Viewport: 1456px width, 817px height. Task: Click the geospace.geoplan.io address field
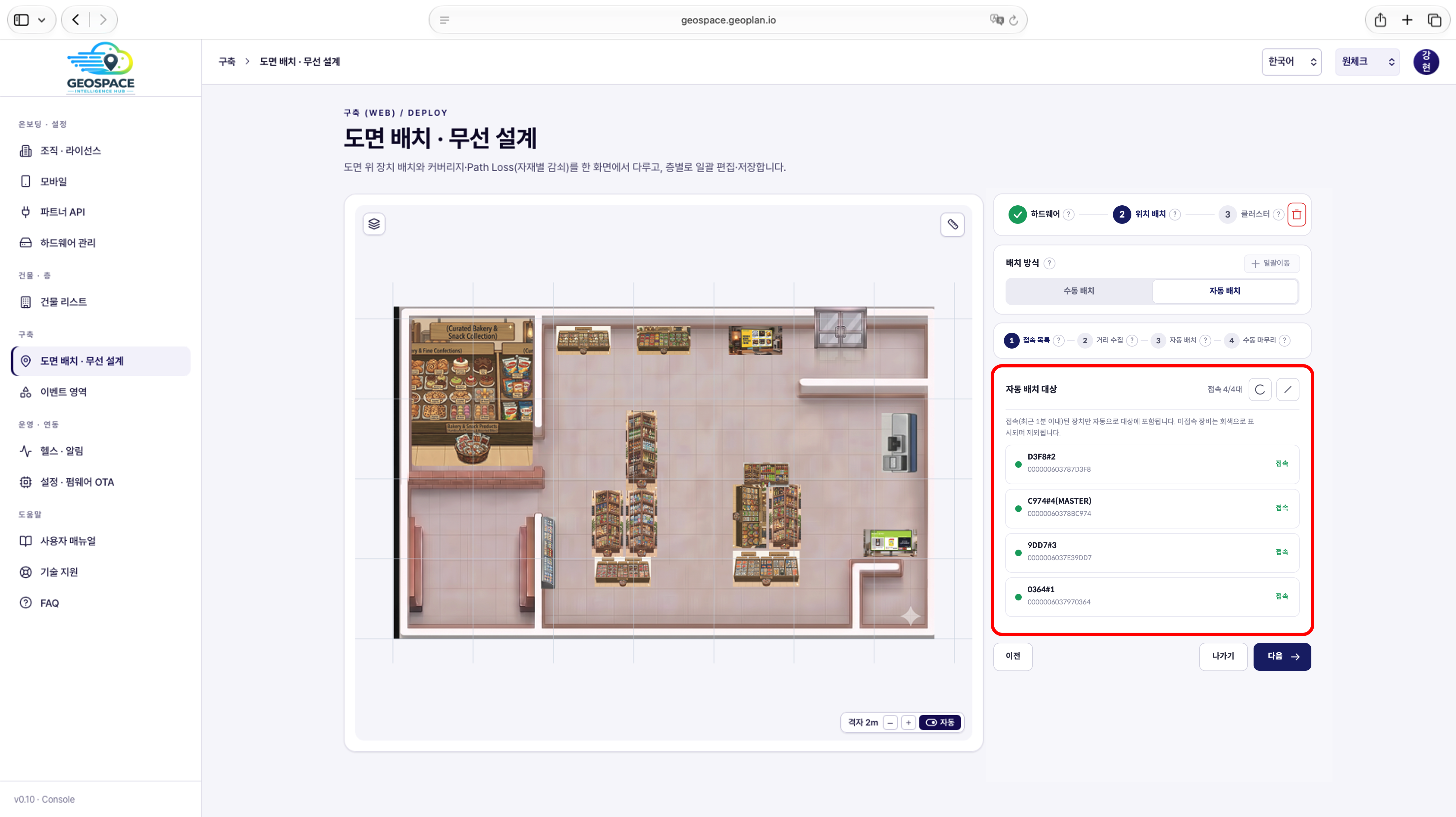[728, 20]
